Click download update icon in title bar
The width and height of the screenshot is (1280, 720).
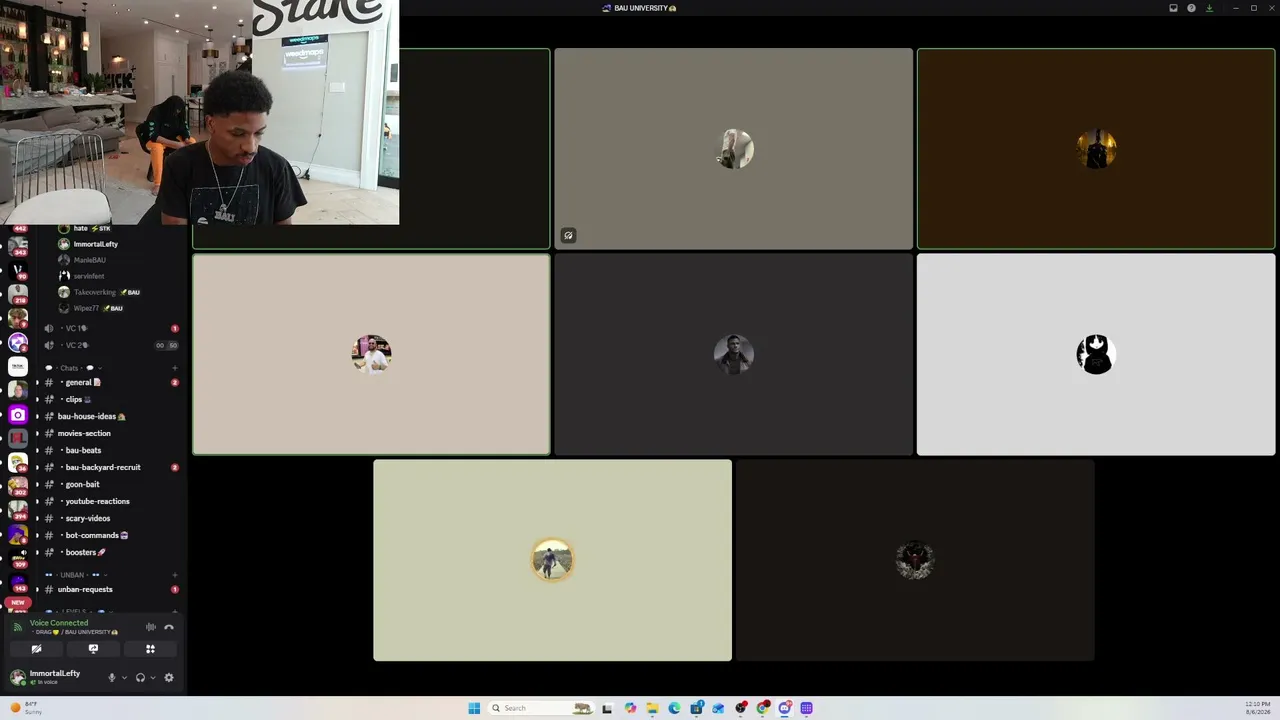point(1209,8)
